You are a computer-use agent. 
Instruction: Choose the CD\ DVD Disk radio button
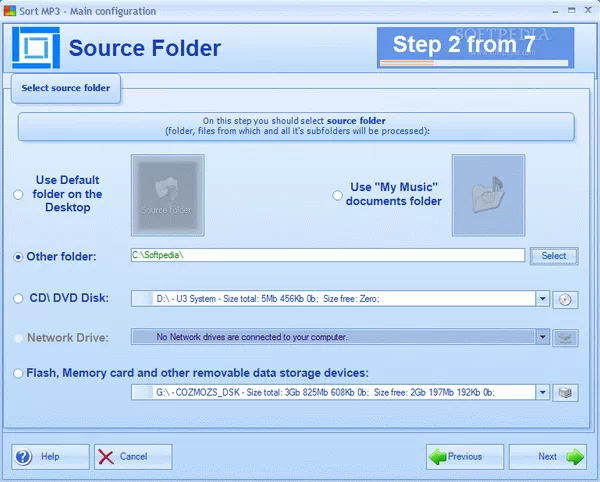(18, 298)
